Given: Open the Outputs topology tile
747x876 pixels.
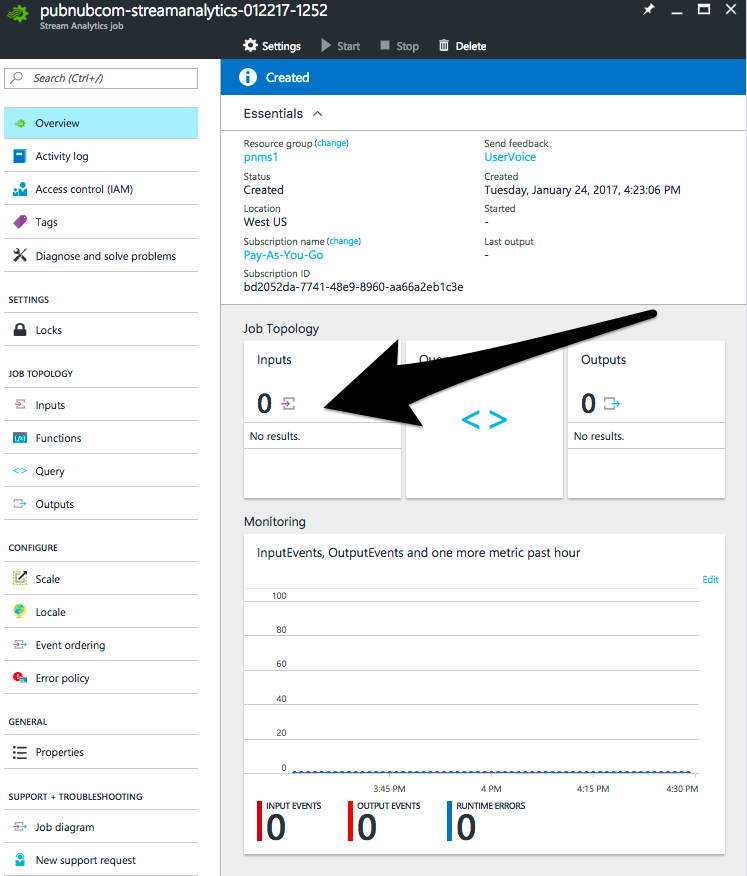Looking at the screenshot, I should click(x=646, y=420).
